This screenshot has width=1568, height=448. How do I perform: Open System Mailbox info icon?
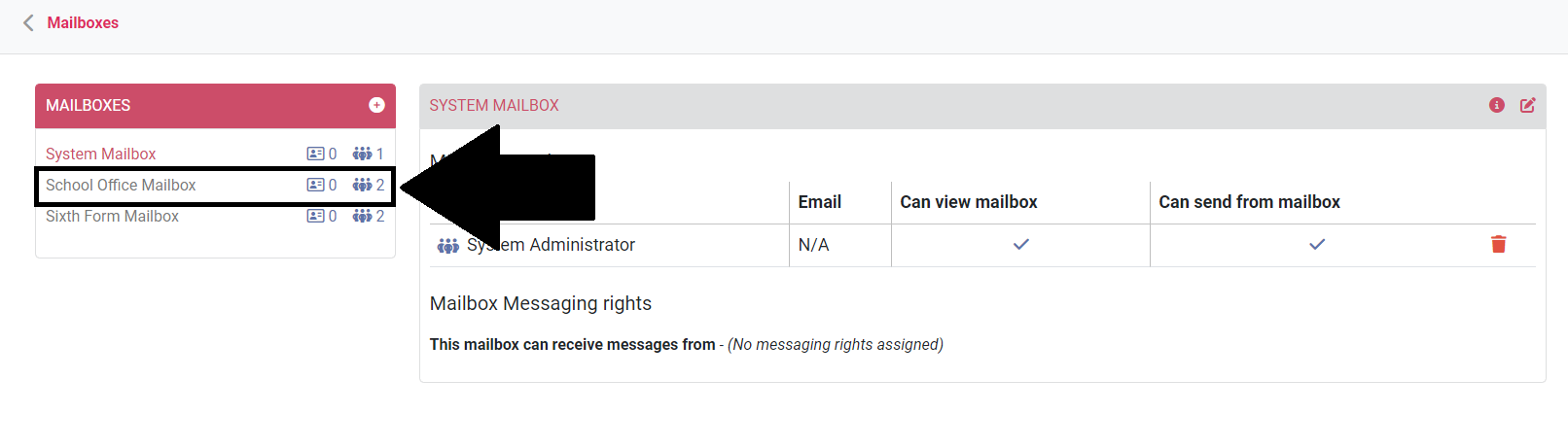click(1497, 105)
